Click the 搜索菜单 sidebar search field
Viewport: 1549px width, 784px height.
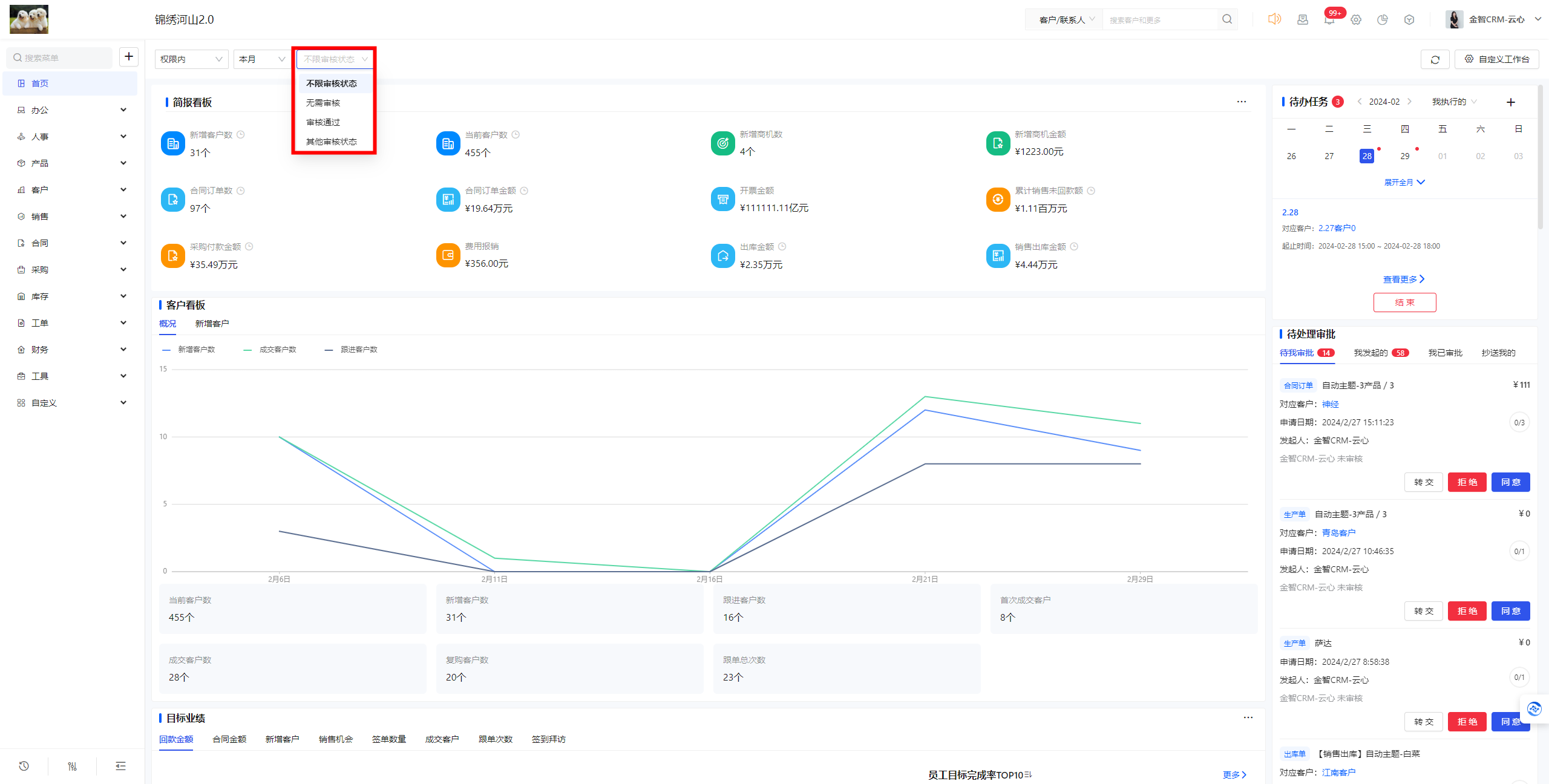59,57
